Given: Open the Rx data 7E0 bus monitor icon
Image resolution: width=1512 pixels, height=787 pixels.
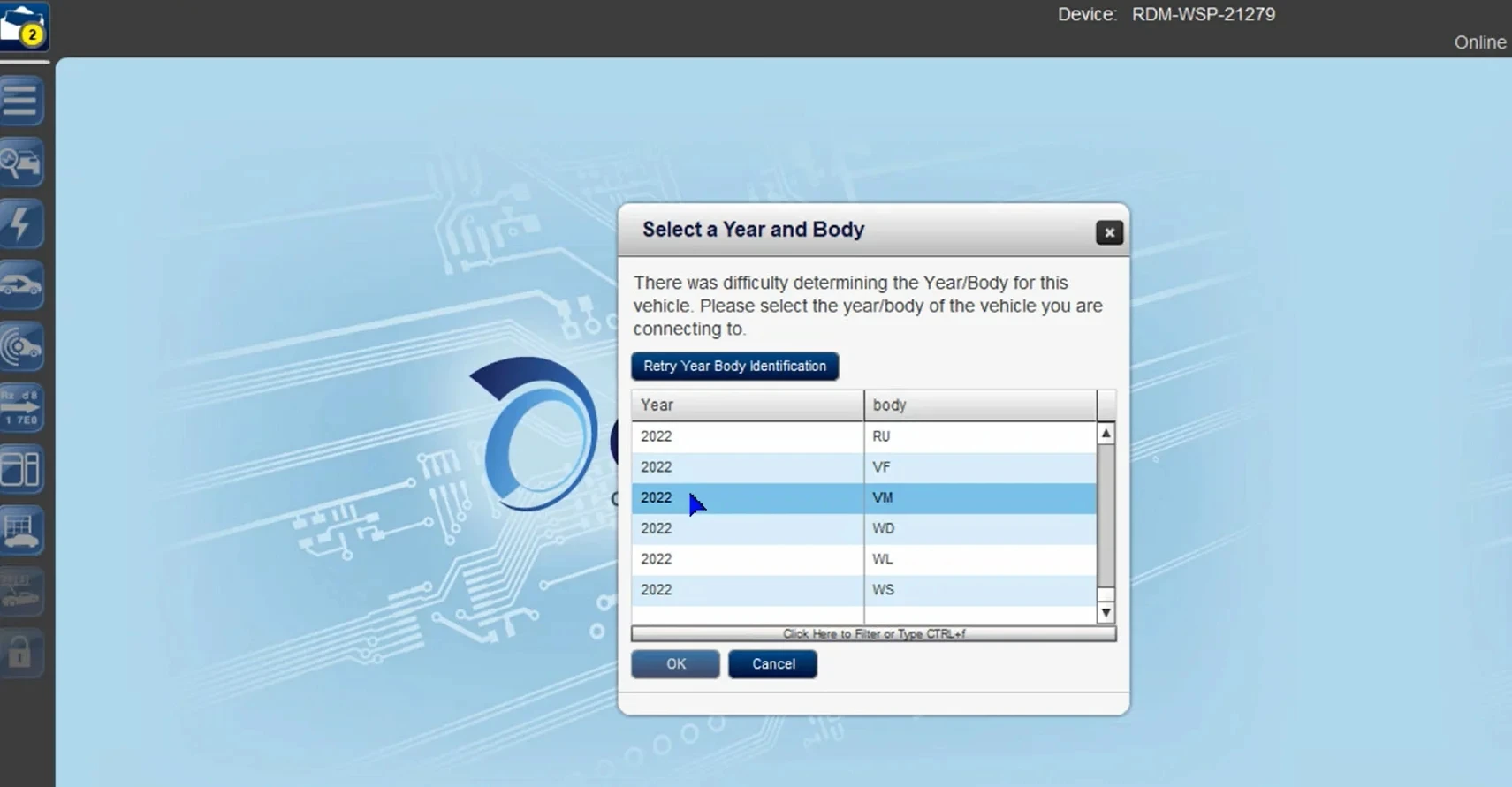Looking at the screenshot, I should pos(21,407).
